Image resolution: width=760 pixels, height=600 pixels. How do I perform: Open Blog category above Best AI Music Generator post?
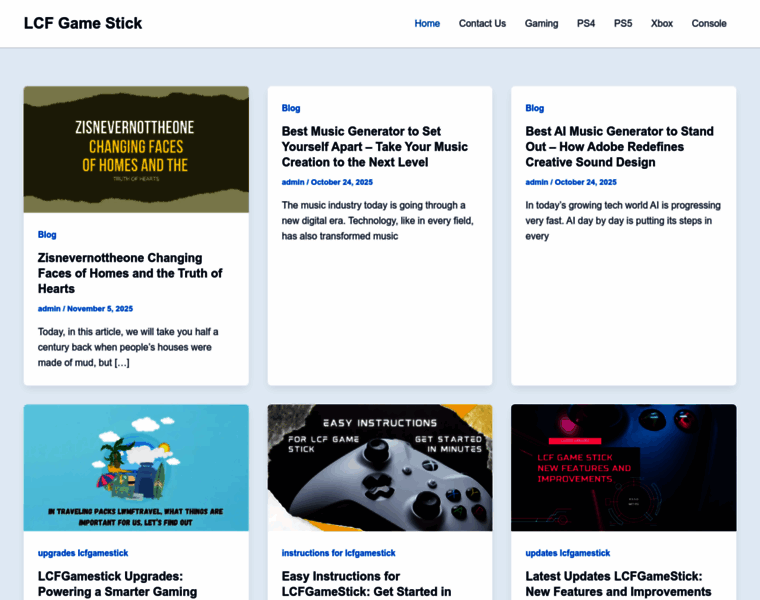pyautogui.click(x=535, y=108)
